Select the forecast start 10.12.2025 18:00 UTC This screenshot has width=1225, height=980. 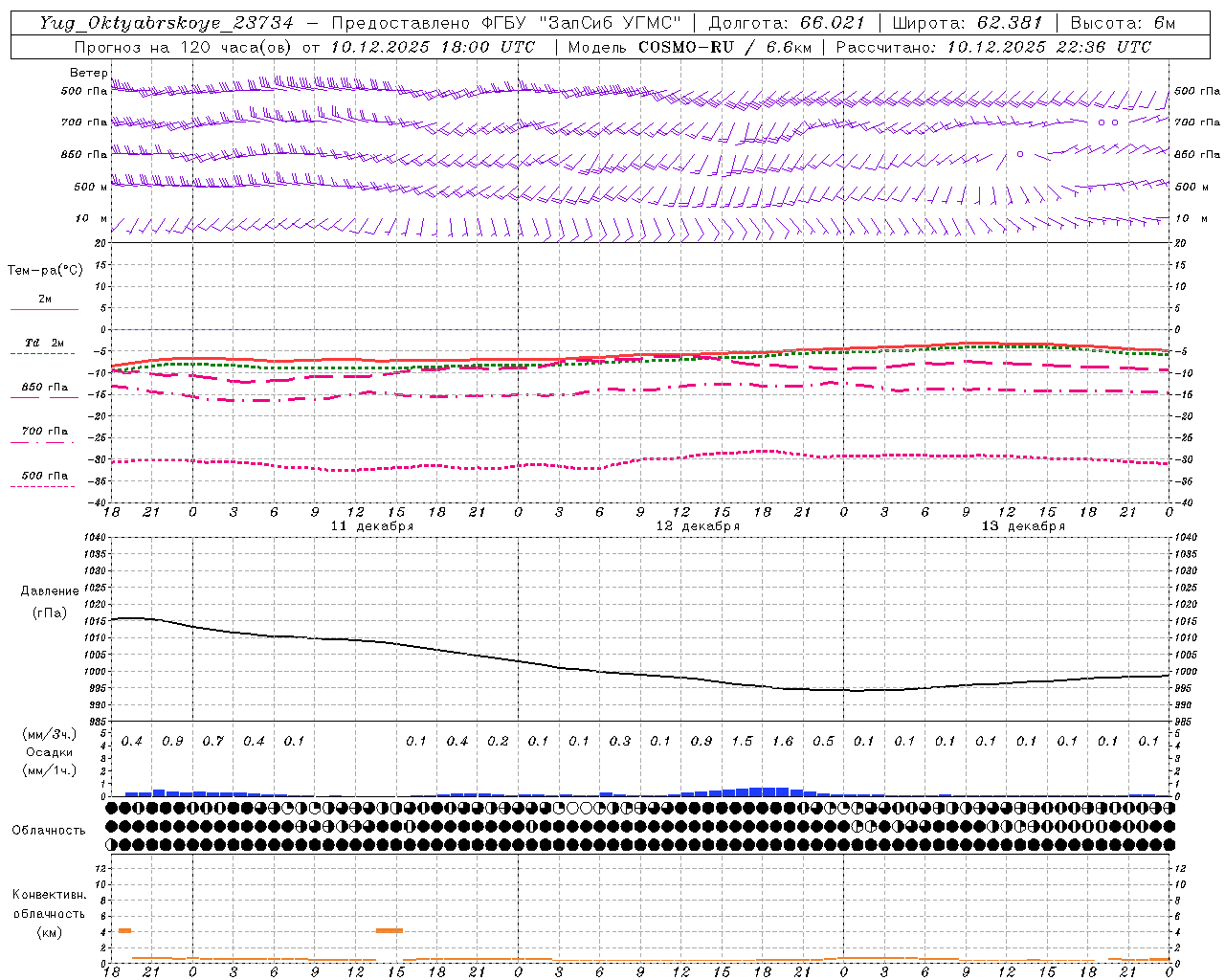tap(434, 47)
